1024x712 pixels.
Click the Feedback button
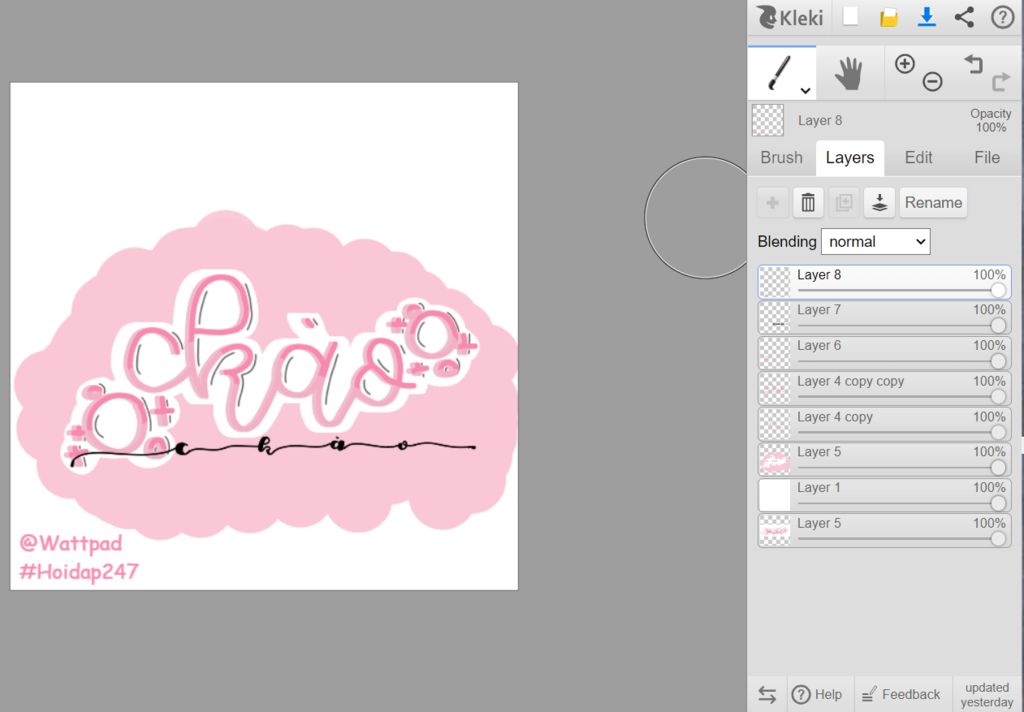coord(901,694)
